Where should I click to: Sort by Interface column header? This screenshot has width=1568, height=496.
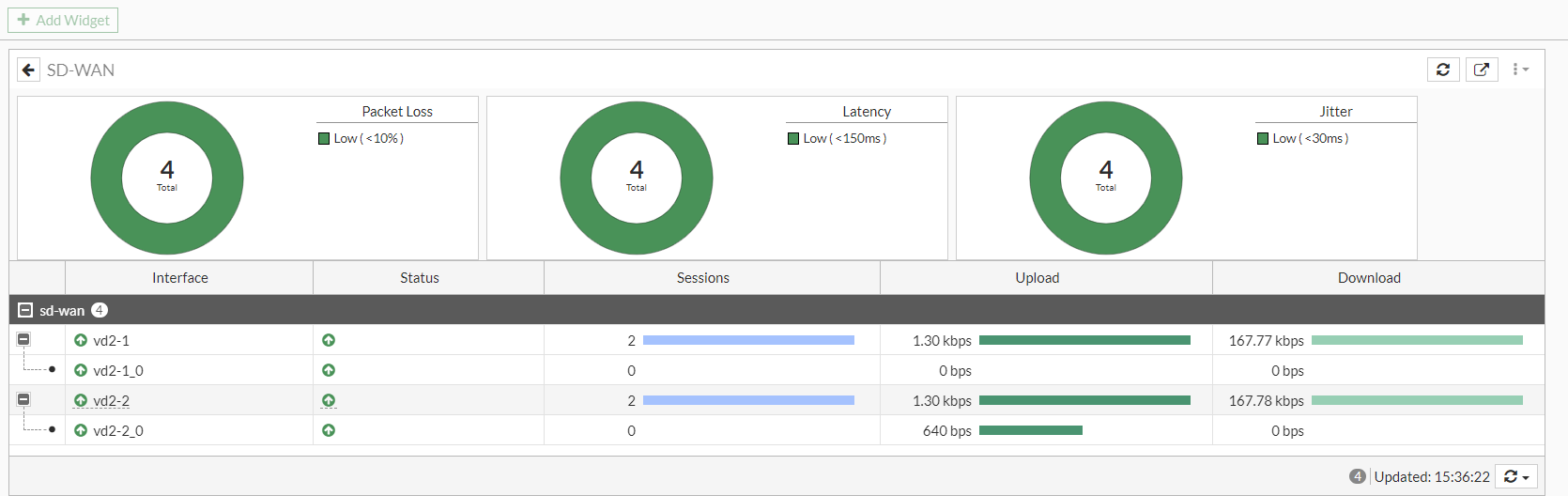[x=189, y=278]
